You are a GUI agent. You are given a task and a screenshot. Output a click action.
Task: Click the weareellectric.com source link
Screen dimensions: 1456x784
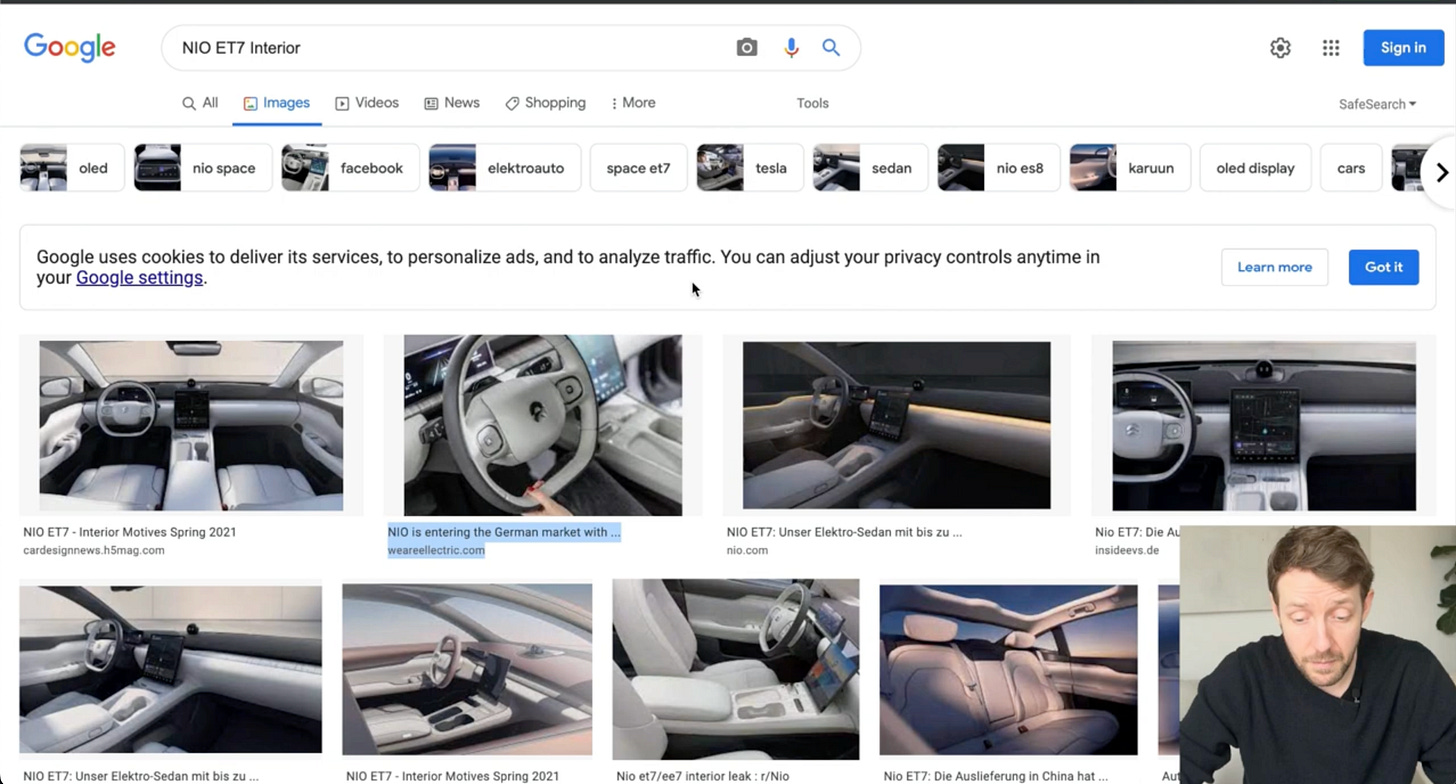tap(436, 550)
